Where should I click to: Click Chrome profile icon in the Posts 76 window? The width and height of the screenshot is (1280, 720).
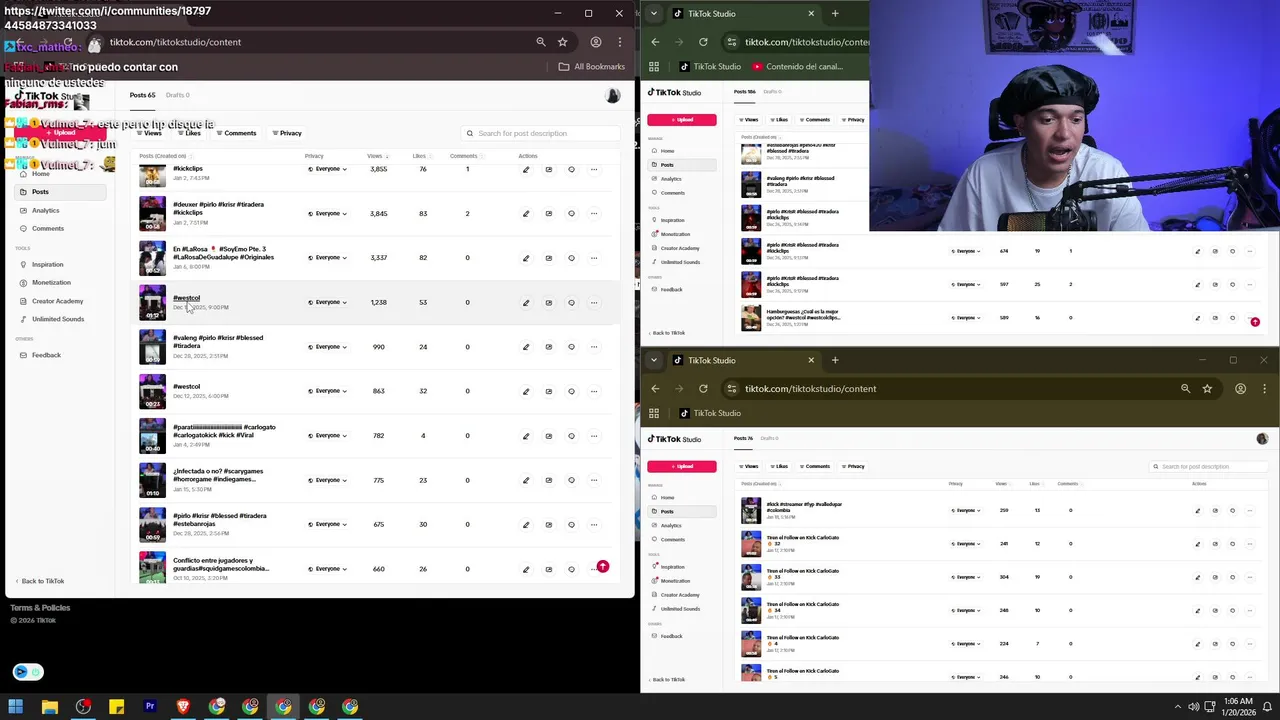tap(1240, 389)
